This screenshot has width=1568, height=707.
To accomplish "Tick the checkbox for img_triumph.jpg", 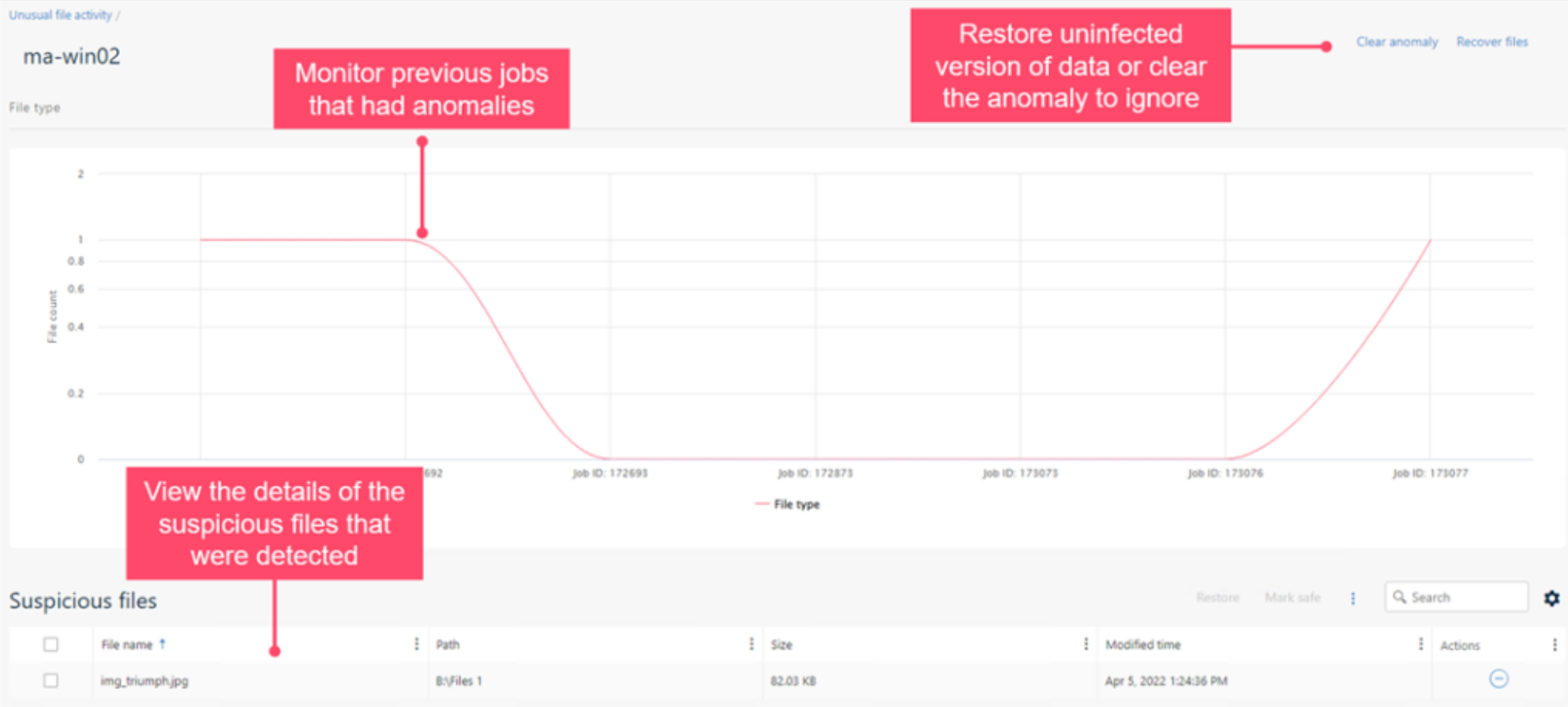I will coord(51,680).
